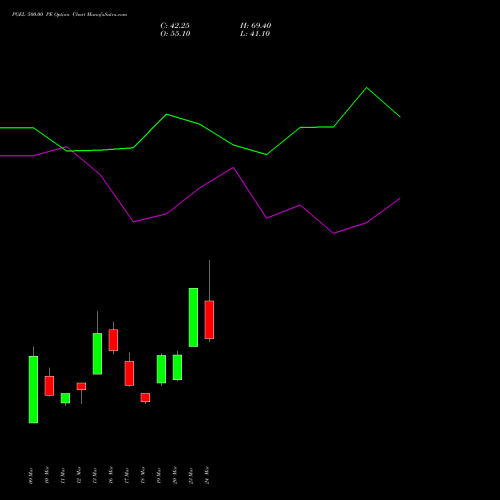The height and width of the screenshot is (500, 500).
Task: Select the '11 Mar' date axis label
Action: click(63, 476)
